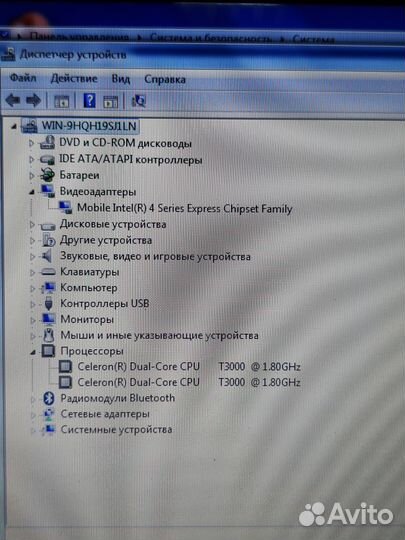Expand the DVD и CD-ROM дисководы node
This screenshot has width=405, height=540.
point(31,143)
